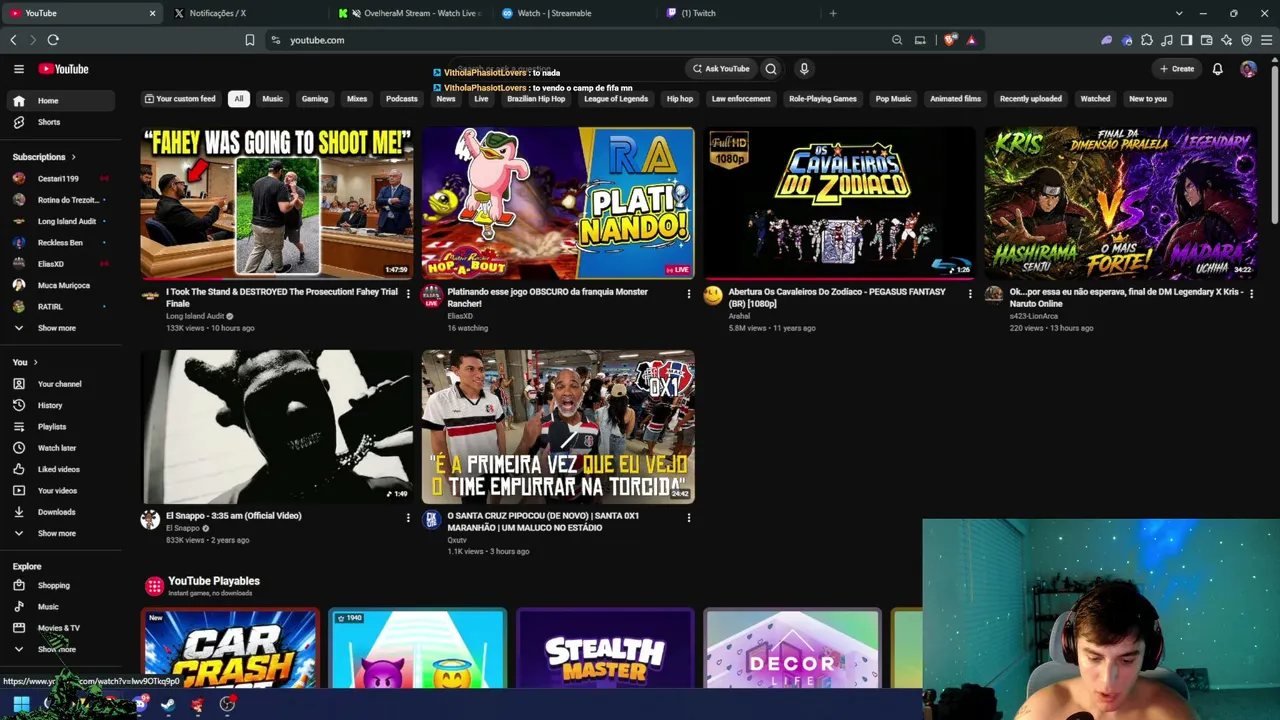Open browser extensions puzzle icon
1280x720 pixels.
click(x=1147, y=40)
